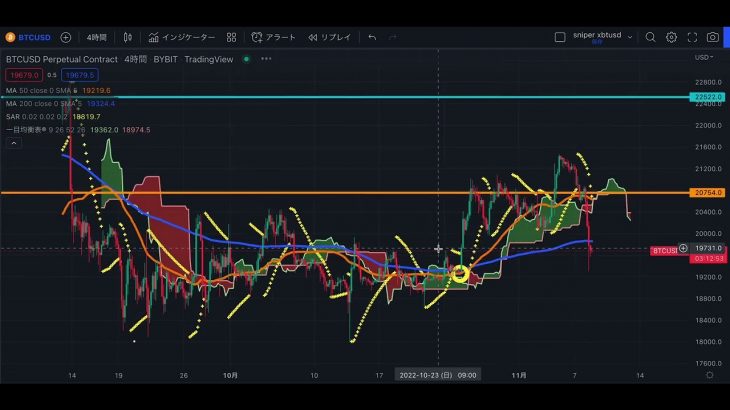
Task: Click the 11月 label on time axis
Action: coord(519,375)
